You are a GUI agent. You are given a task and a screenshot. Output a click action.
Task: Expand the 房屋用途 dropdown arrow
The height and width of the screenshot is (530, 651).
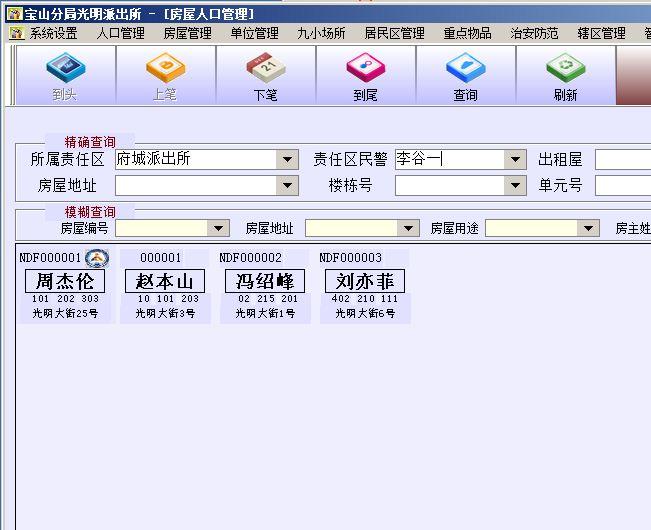[588, 228]
